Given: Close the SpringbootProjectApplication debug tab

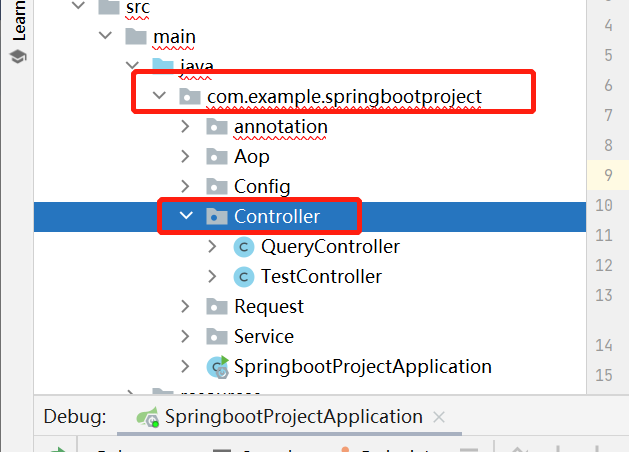Looking at the screenshot, I should tap(439, 418).
